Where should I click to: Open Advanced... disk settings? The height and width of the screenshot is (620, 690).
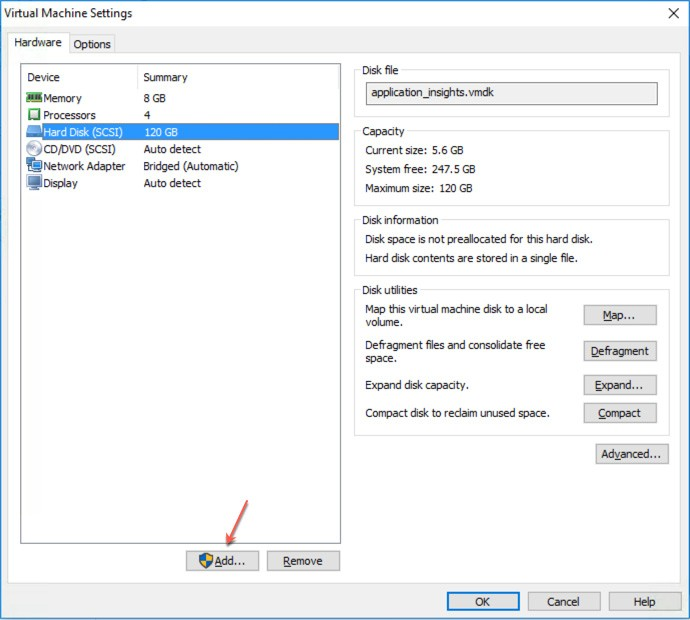coord(630,454)
